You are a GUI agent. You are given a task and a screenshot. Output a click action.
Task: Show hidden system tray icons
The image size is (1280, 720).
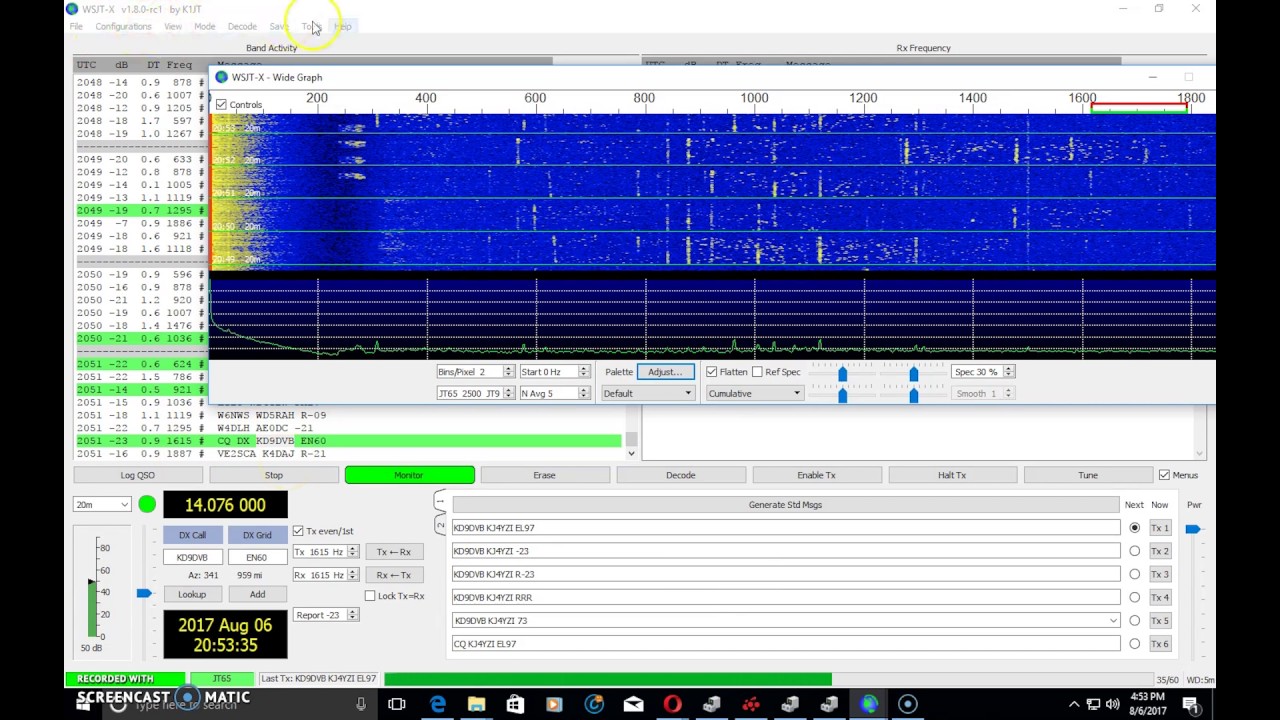1074,704
